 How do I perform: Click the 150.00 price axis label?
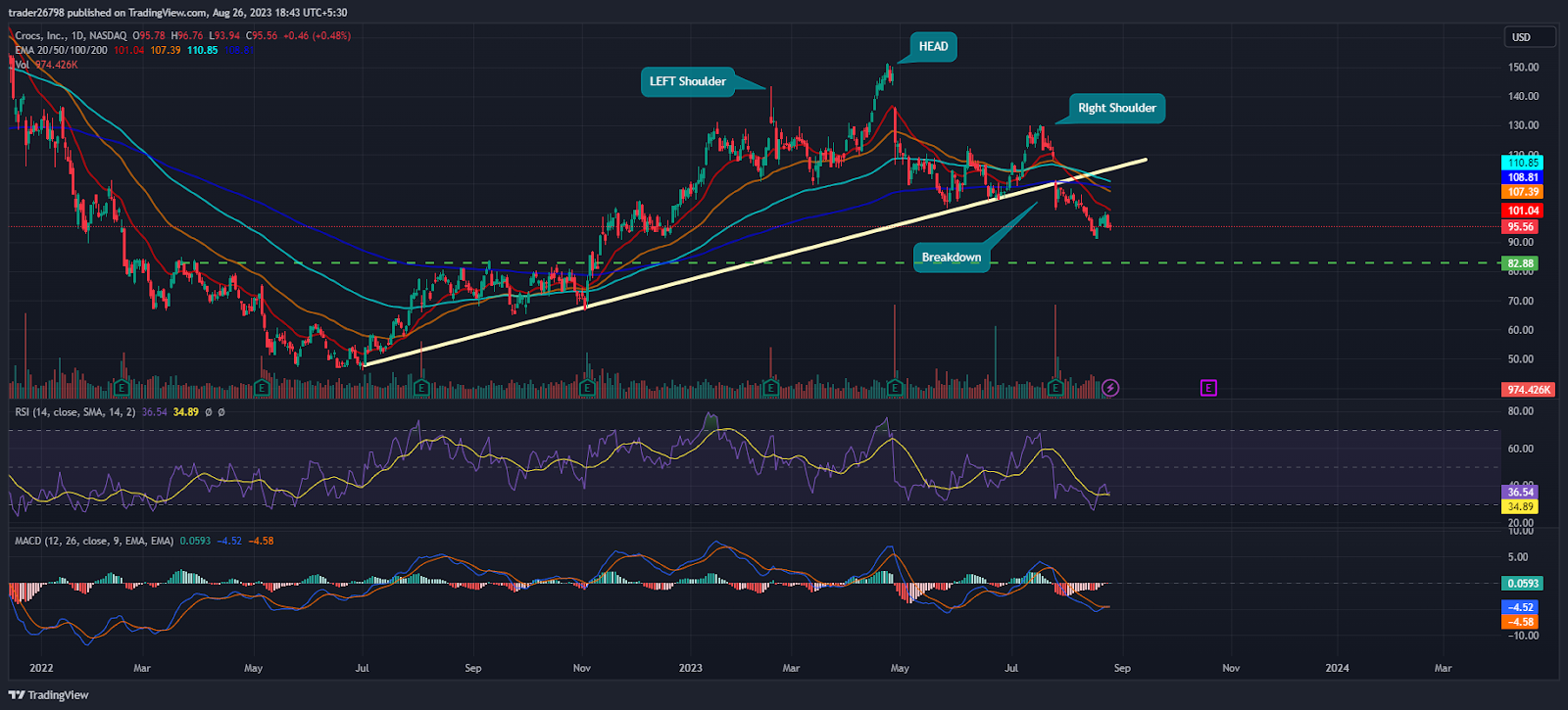point(1524,68)
